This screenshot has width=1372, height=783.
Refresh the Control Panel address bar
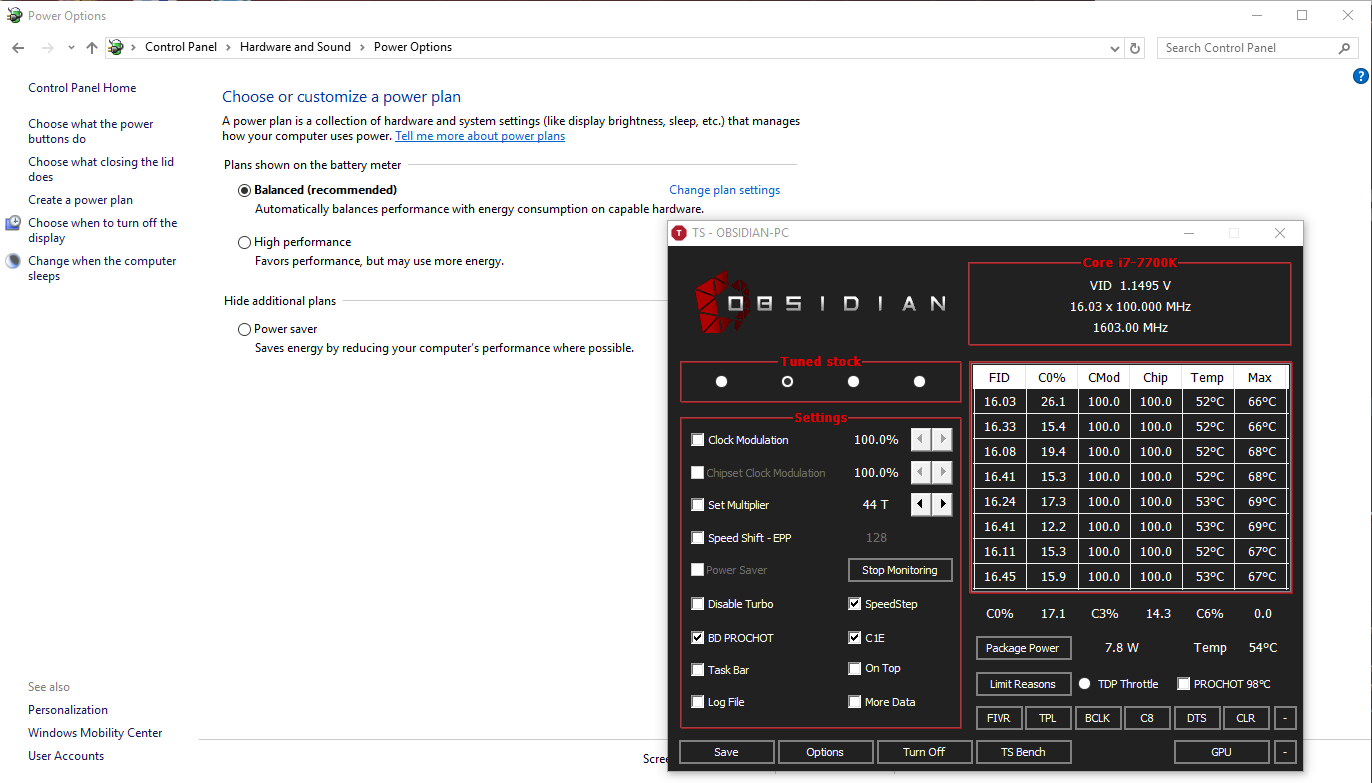pos(1135,48)
